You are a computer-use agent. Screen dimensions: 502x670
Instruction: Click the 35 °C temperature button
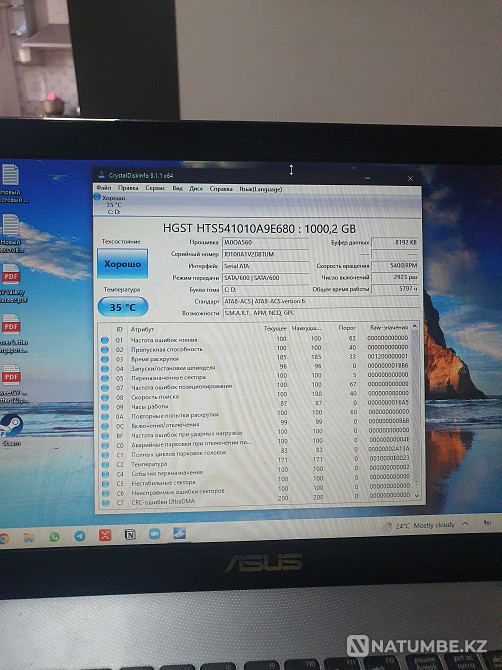[x=123, y=307]
